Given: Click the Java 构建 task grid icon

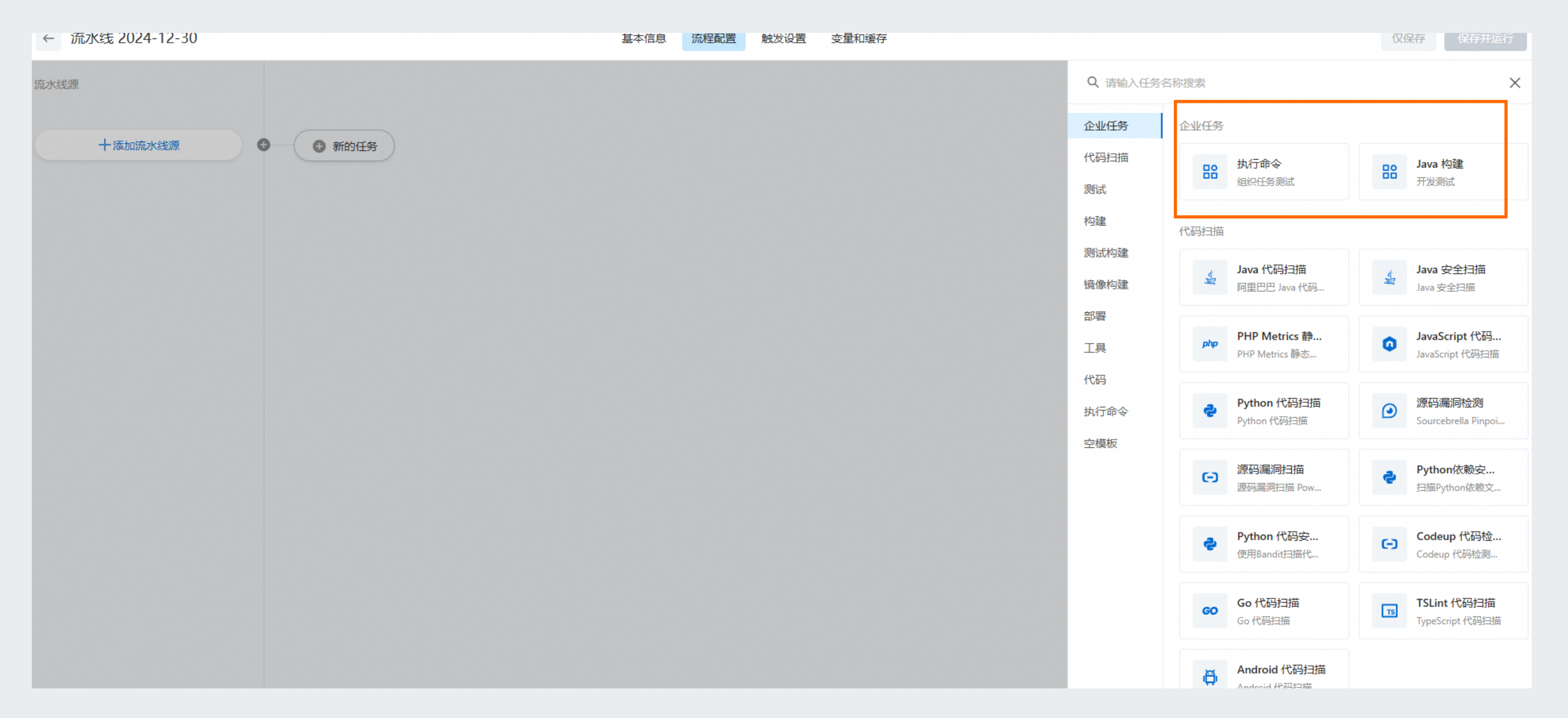Looking at the screenshot, I should coord(1390,172).
